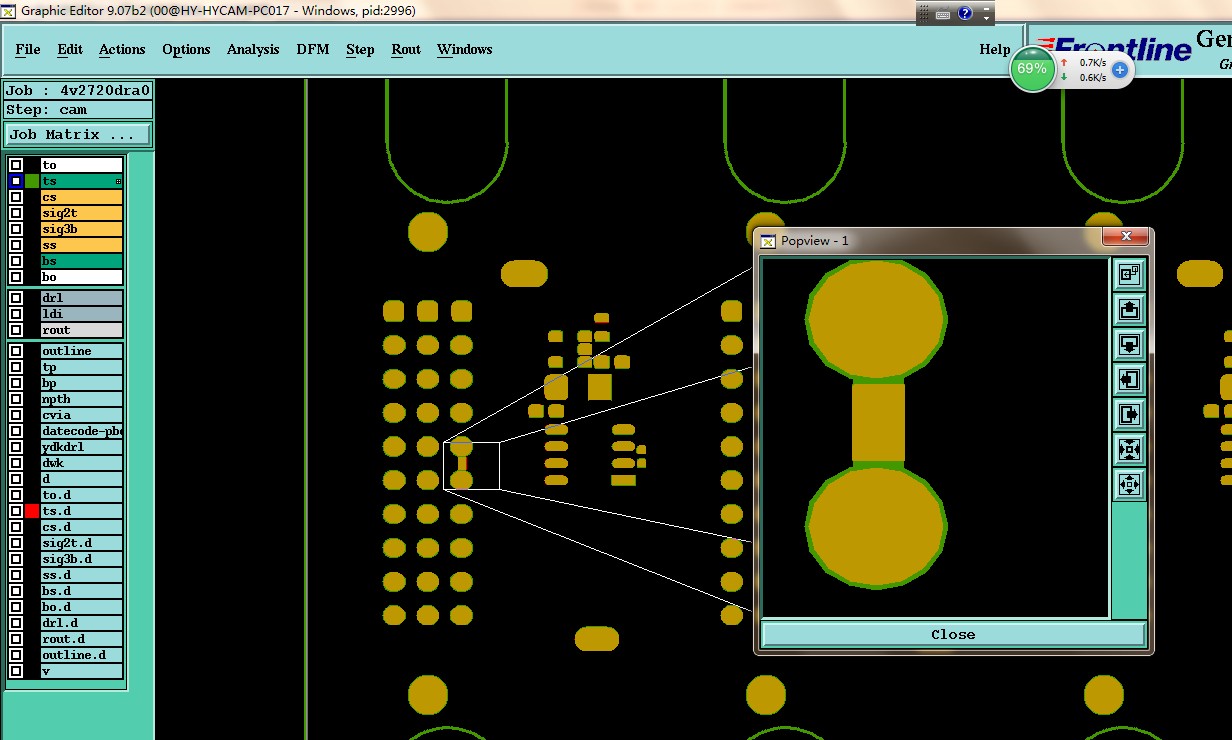Toggle display checkbox for layer to
This screenshot has height=740, width=1232.
pos(16,165)
